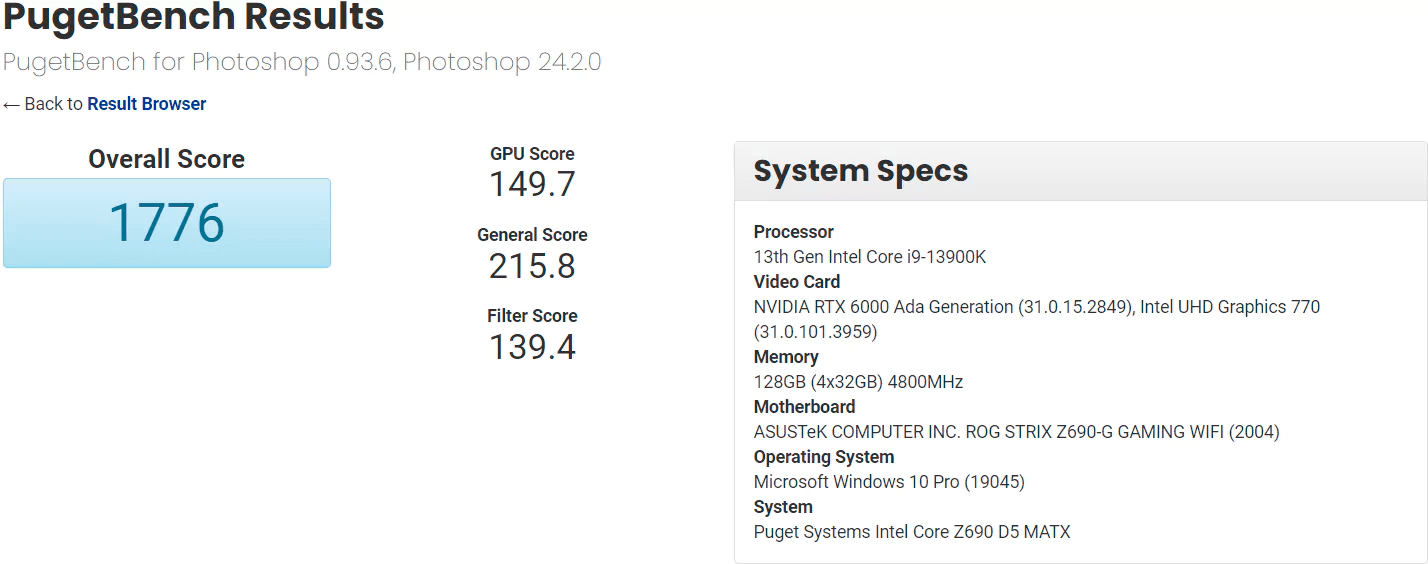This screenshot has height=564, width=1428.
Task: Click the GPU Score value 149.7
Action: coord(532,185)
